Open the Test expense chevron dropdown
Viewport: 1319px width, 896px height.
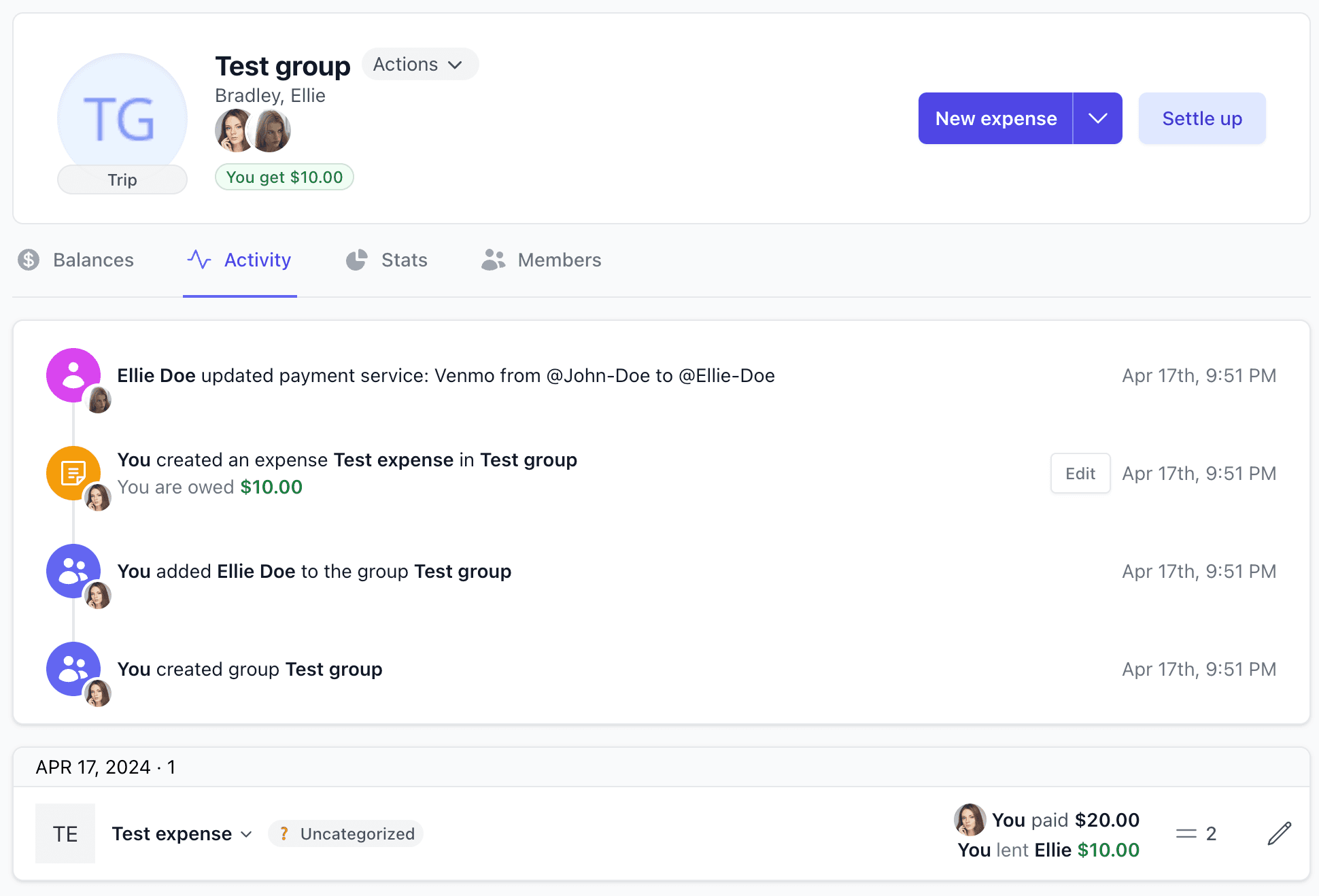[246, 834]
